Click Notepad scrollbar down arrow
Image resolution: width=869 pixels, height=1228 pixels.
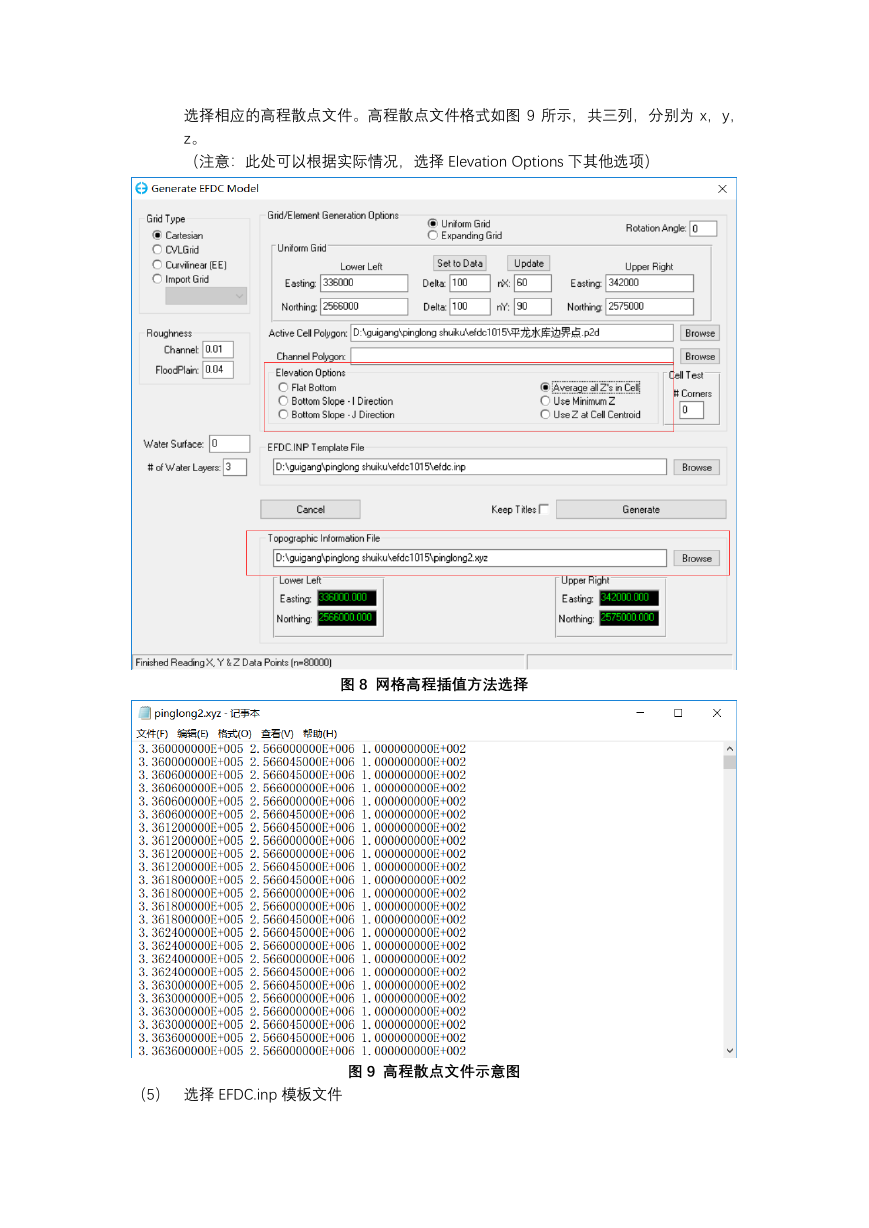729,1050
